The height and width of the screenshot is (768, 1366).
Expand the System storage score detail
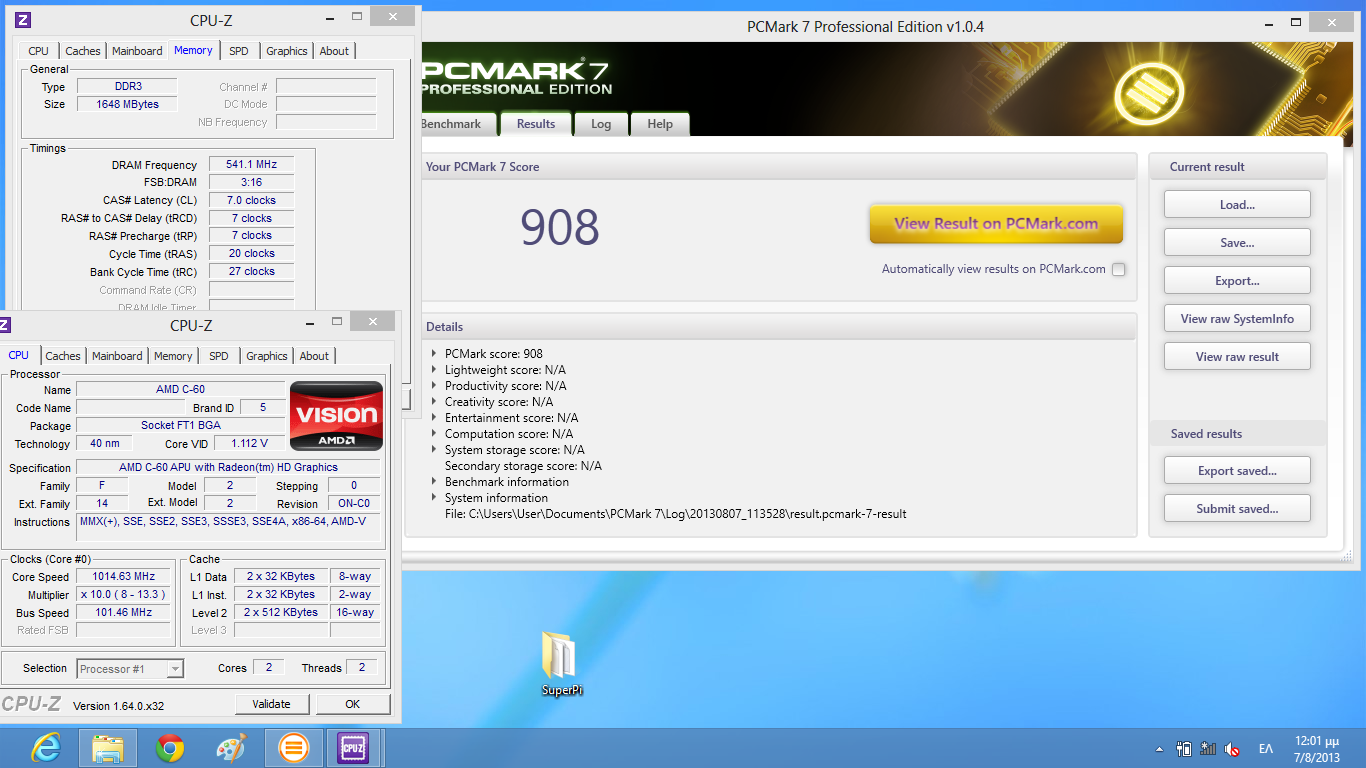pyautogui.click(x=434, y=449)
